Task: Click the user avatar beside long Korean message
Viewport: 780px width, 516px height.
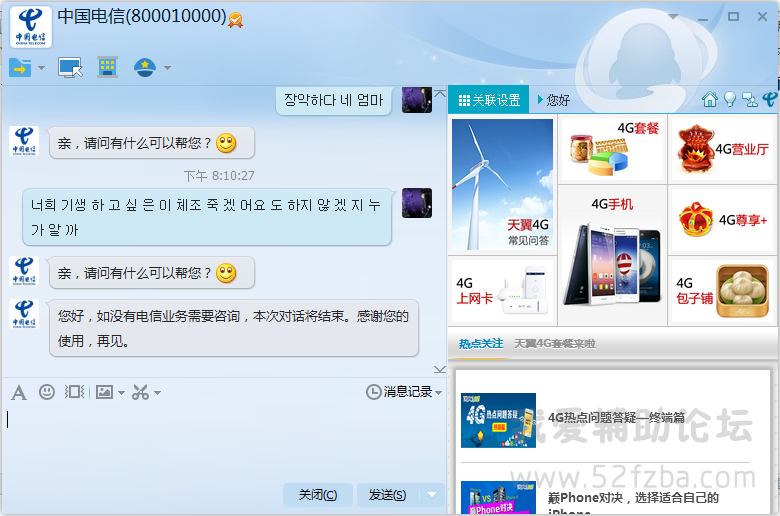Action: (417, 203)
